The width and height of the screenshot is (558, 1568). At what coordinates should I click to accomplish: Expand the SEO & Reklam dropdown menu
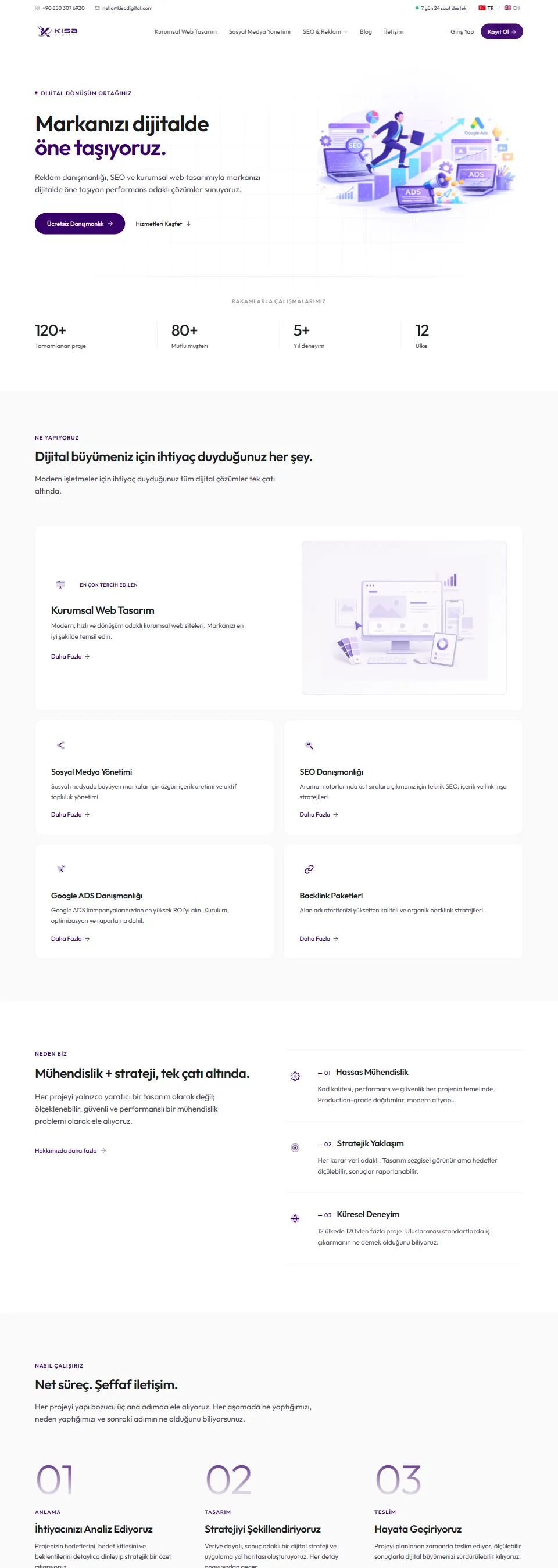point(325,32)
